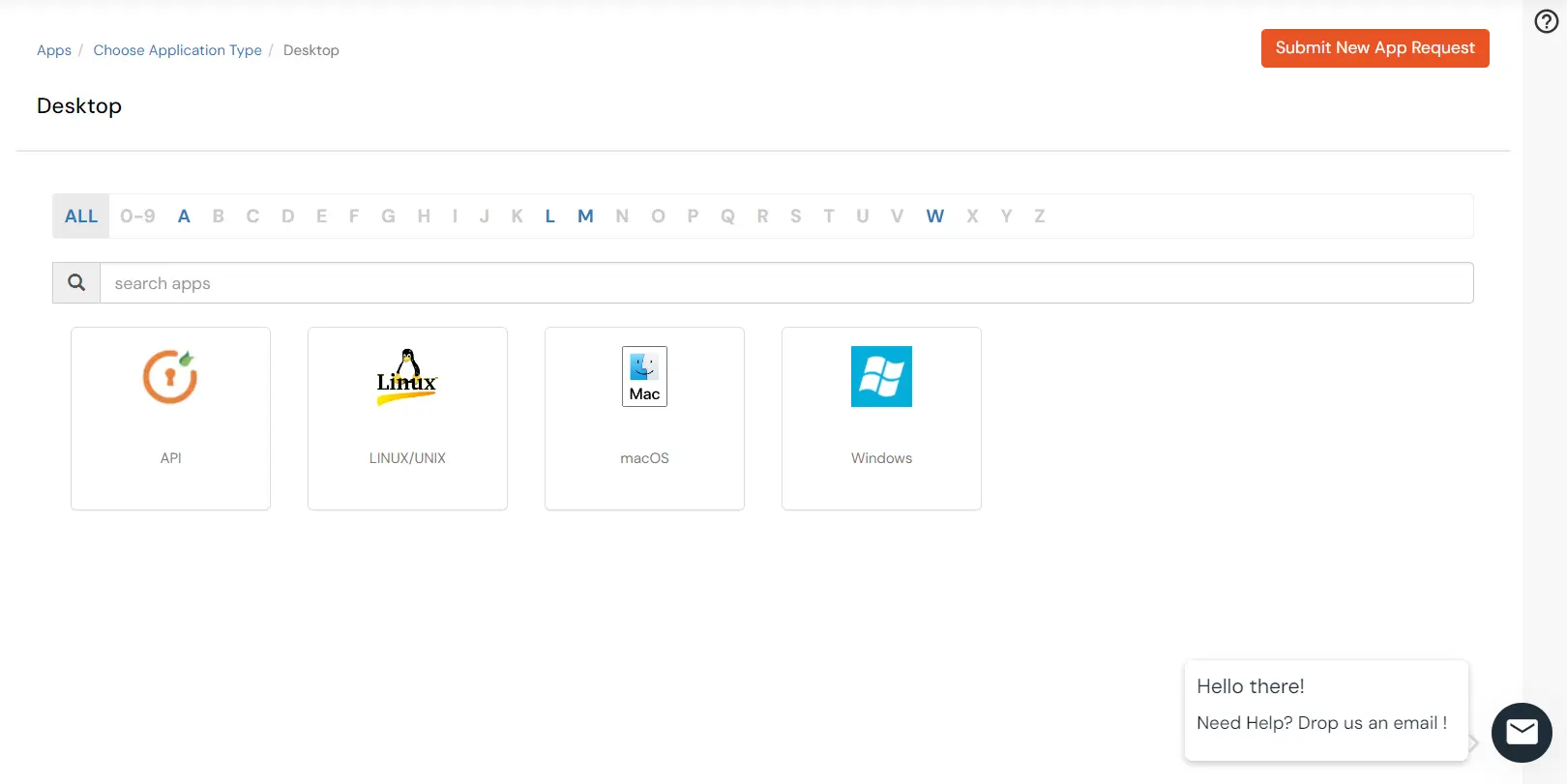This screenshot has width=1567, height=784.
Task: Select the 0-9 filter
Action: click(137, 217)
